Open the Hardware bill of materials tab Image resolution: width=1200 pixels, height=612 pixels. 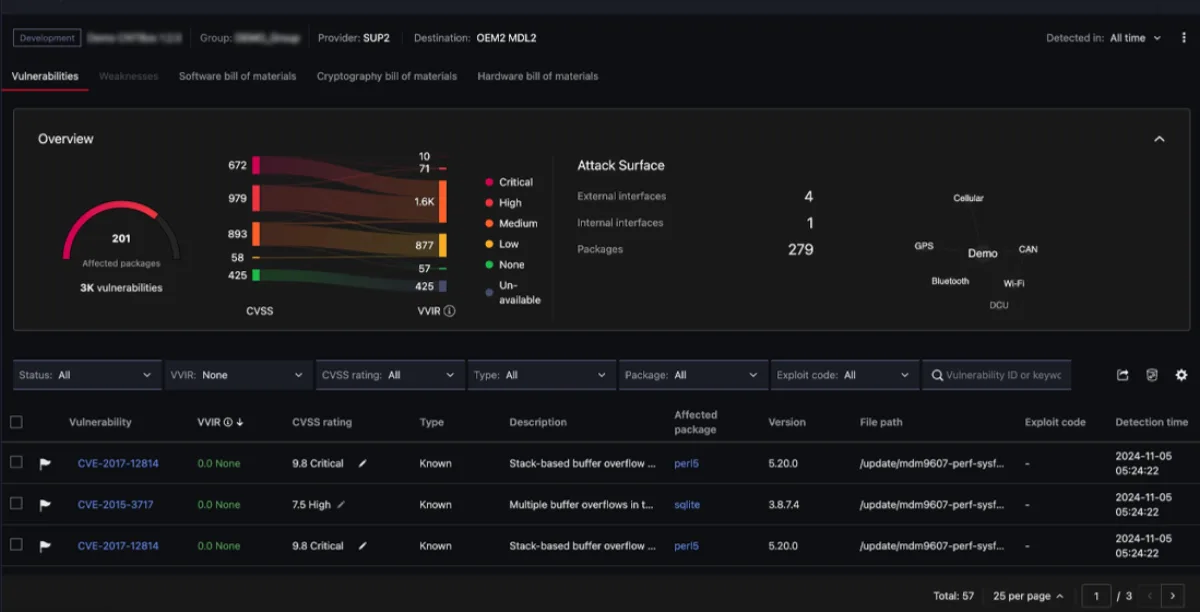click(538, 76)
